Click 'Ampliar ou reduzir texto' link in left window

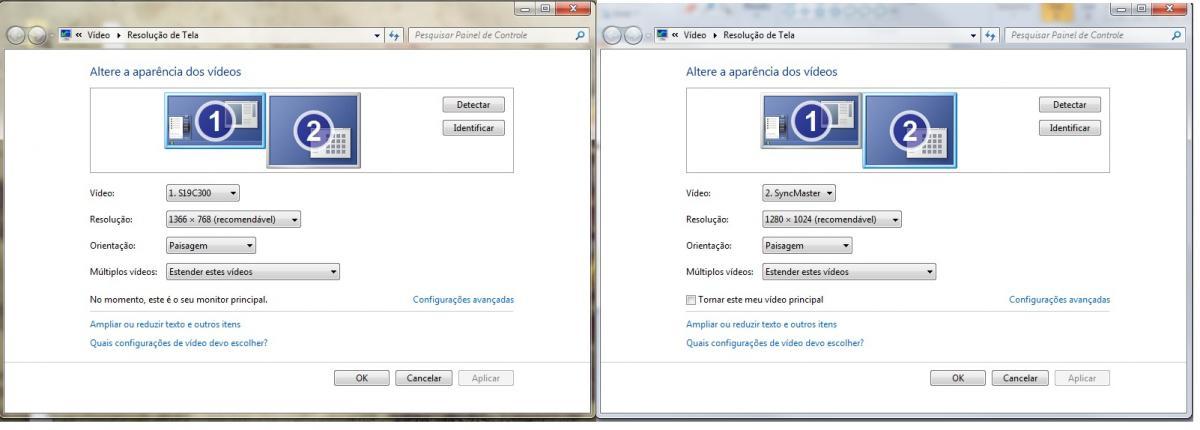165,324
